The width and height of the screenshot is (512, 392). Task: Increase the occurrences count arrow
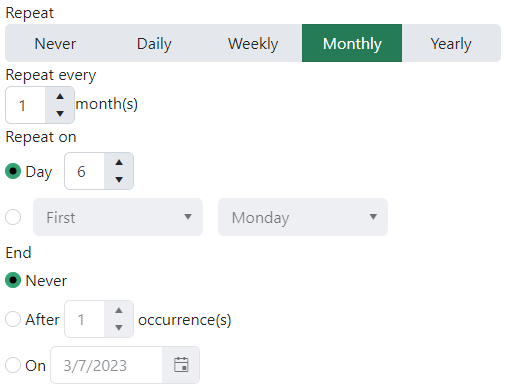(x=119, y=311)
